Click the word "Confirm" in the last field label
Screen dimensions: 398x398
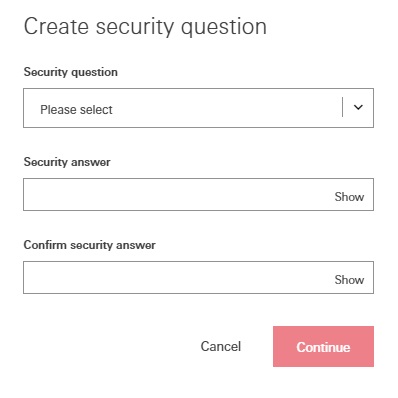pyautogui.click(x=45, y=245)
